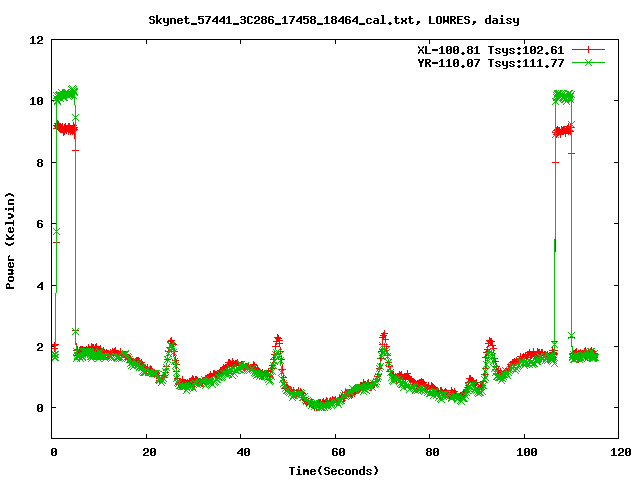This screenshot has width=640, height=480.
Task: Click the data peak near 48 seconds
Action: click(278, 340)
